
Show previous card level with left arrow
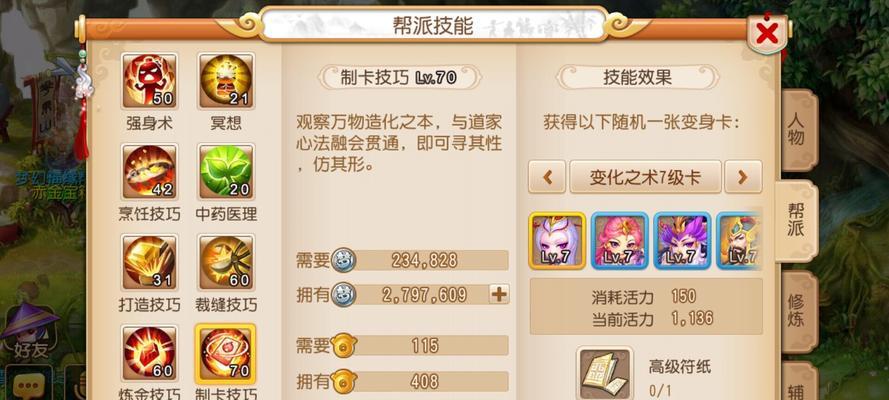[547, 177]
